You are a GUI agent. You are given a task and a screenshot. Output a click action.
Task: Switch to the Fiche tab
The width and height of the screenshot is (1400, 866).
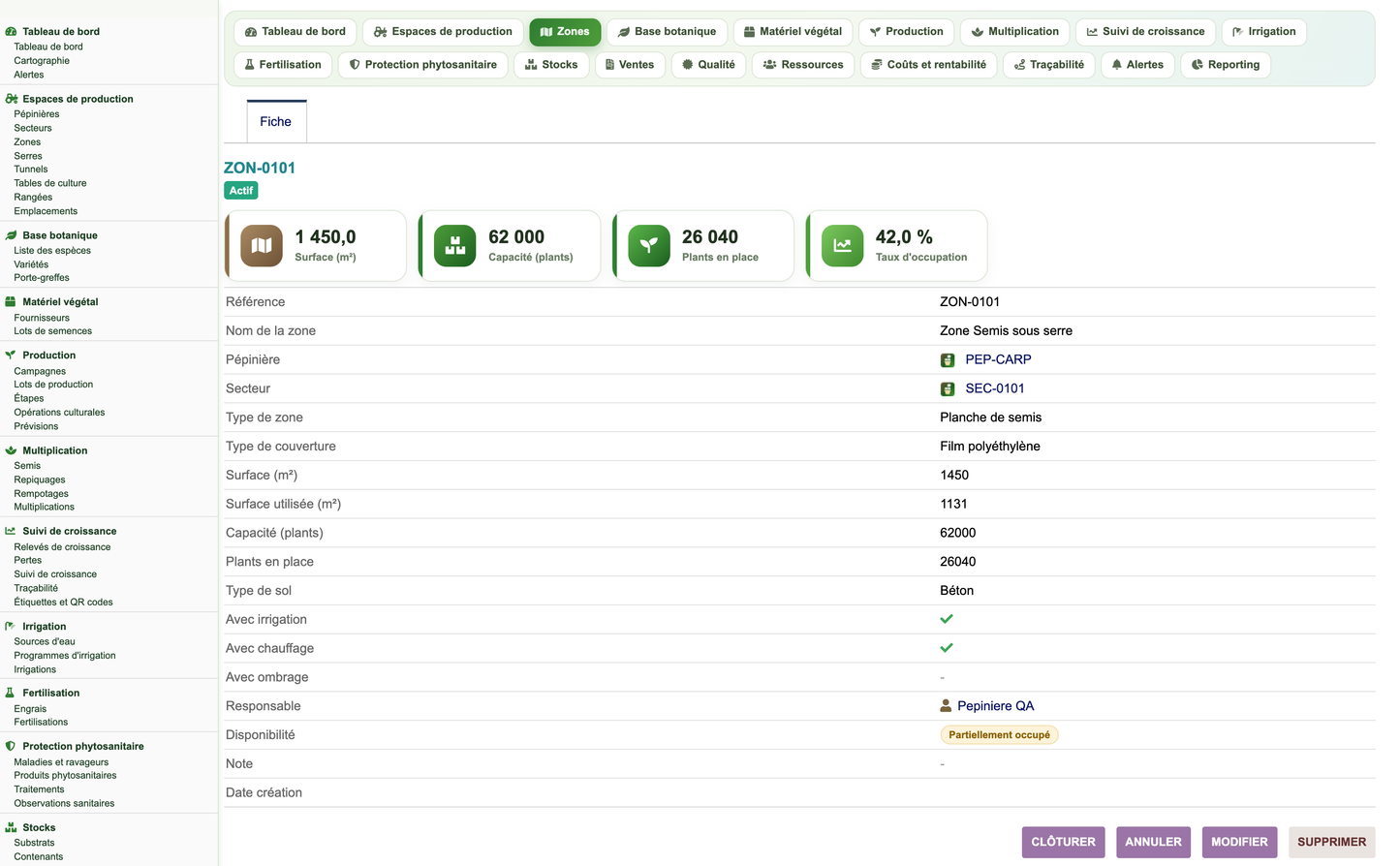click(276, 122)
